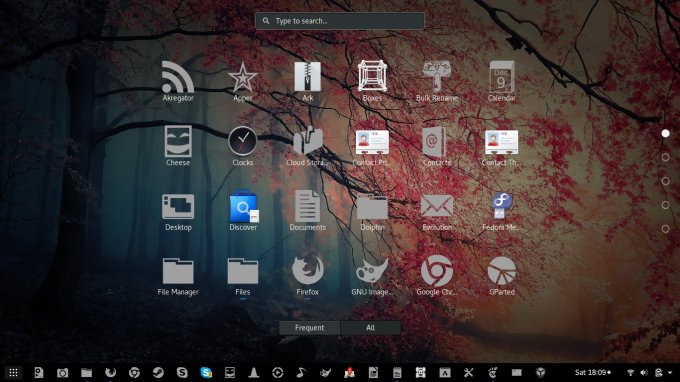Toggle the Show Applications grid button
Screen dimensions: 680x382
coord(13,372)
